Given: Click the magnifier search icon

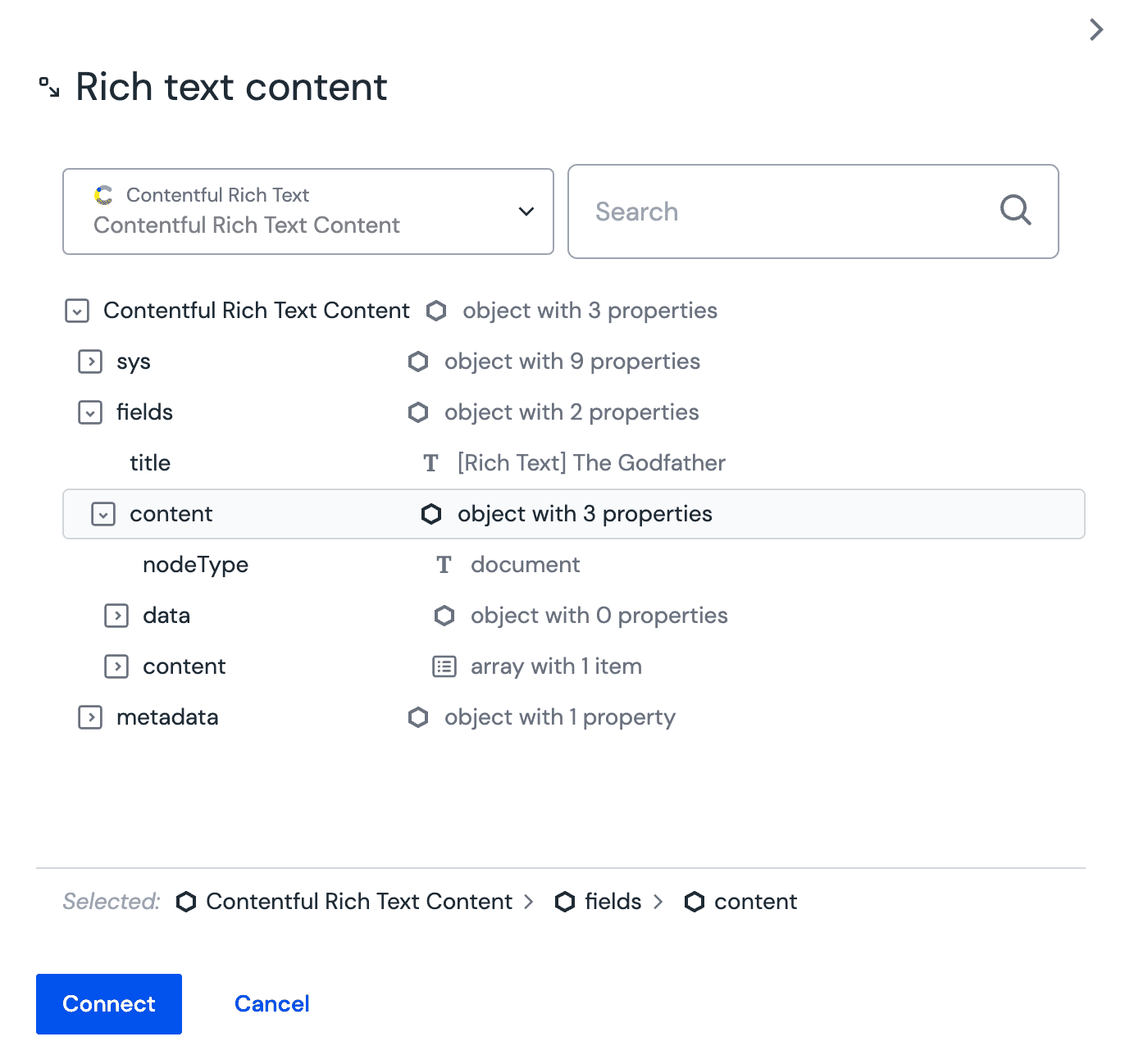Looking at the screenshot, I should coord(1015,211).
